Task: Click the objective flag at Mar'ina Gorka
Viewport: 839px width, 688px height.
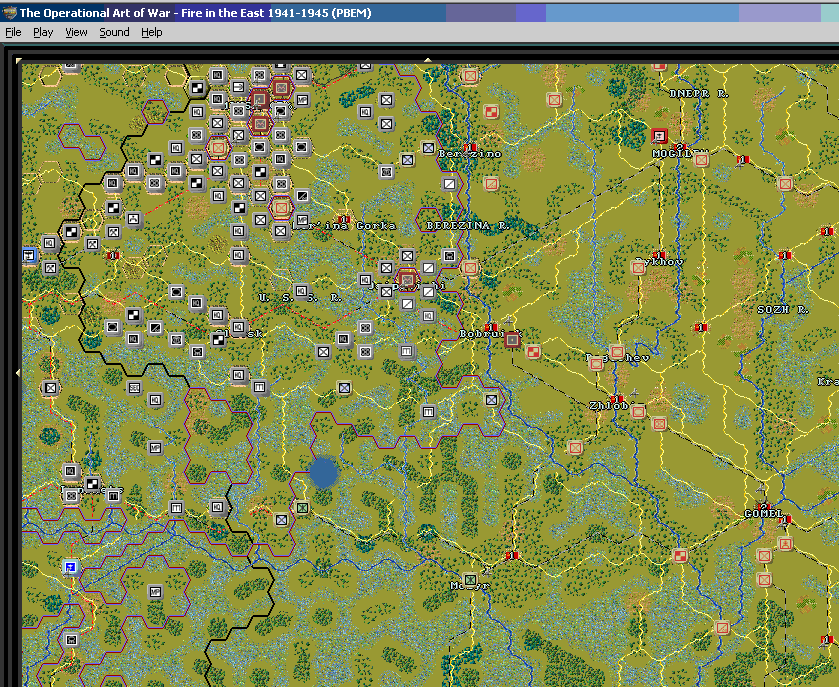Action: (345, 219)
